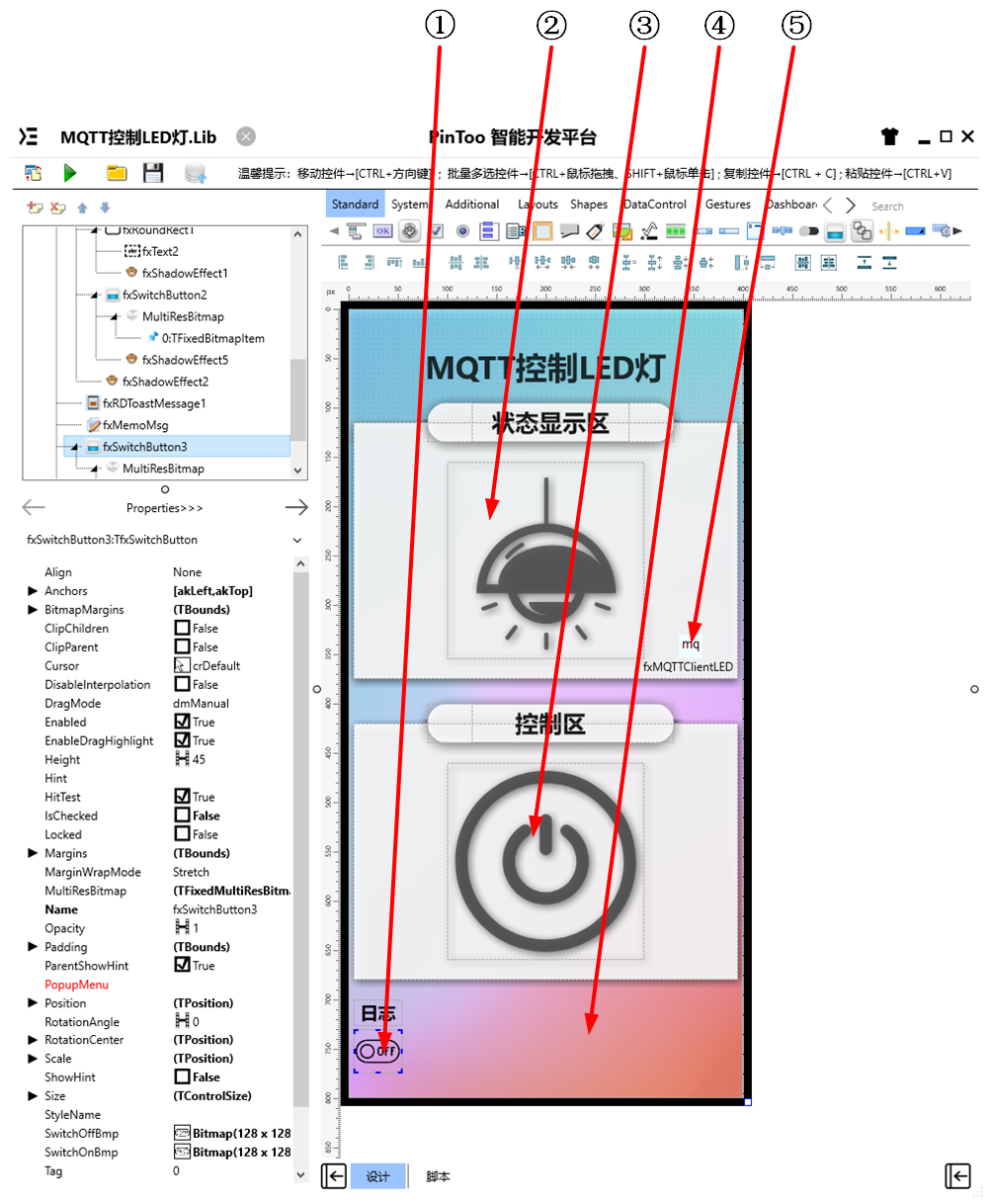Screen dimensions: 991x1204
Task: Select the menu component in the palette
Action: tap(356, 231)
